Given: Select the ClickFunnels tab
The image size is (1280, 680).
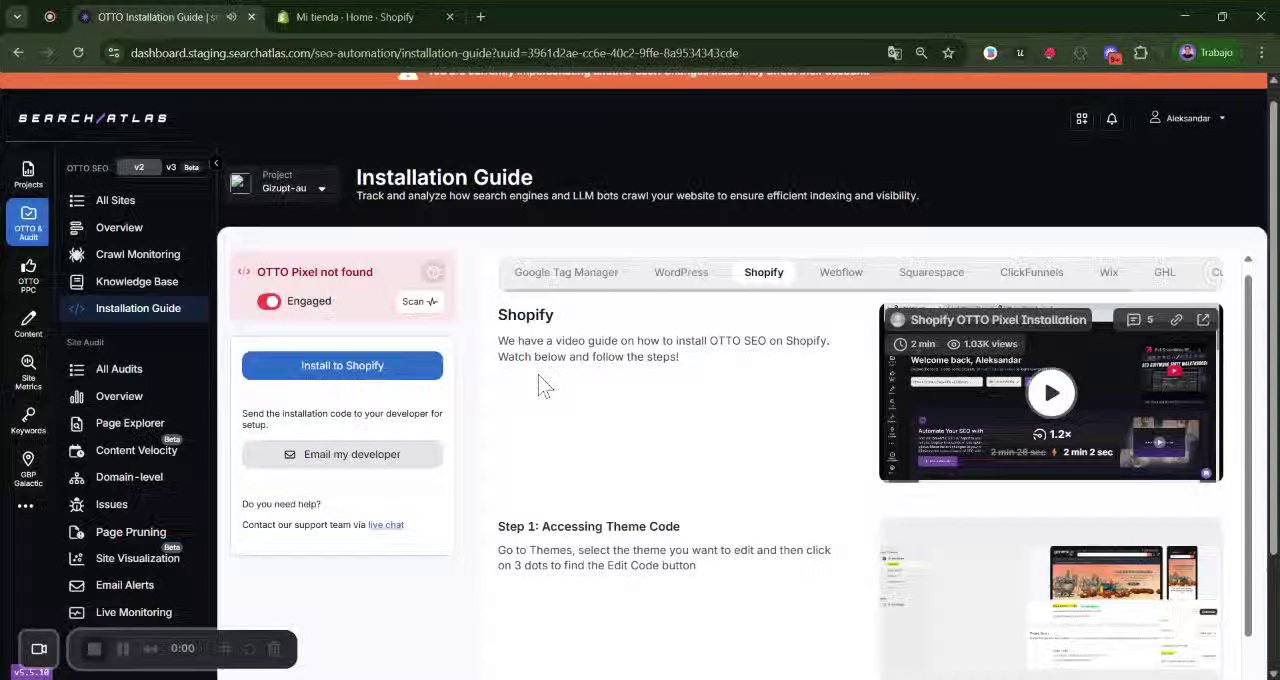Looking at the screenshot, I should (x=1031, y=272).
